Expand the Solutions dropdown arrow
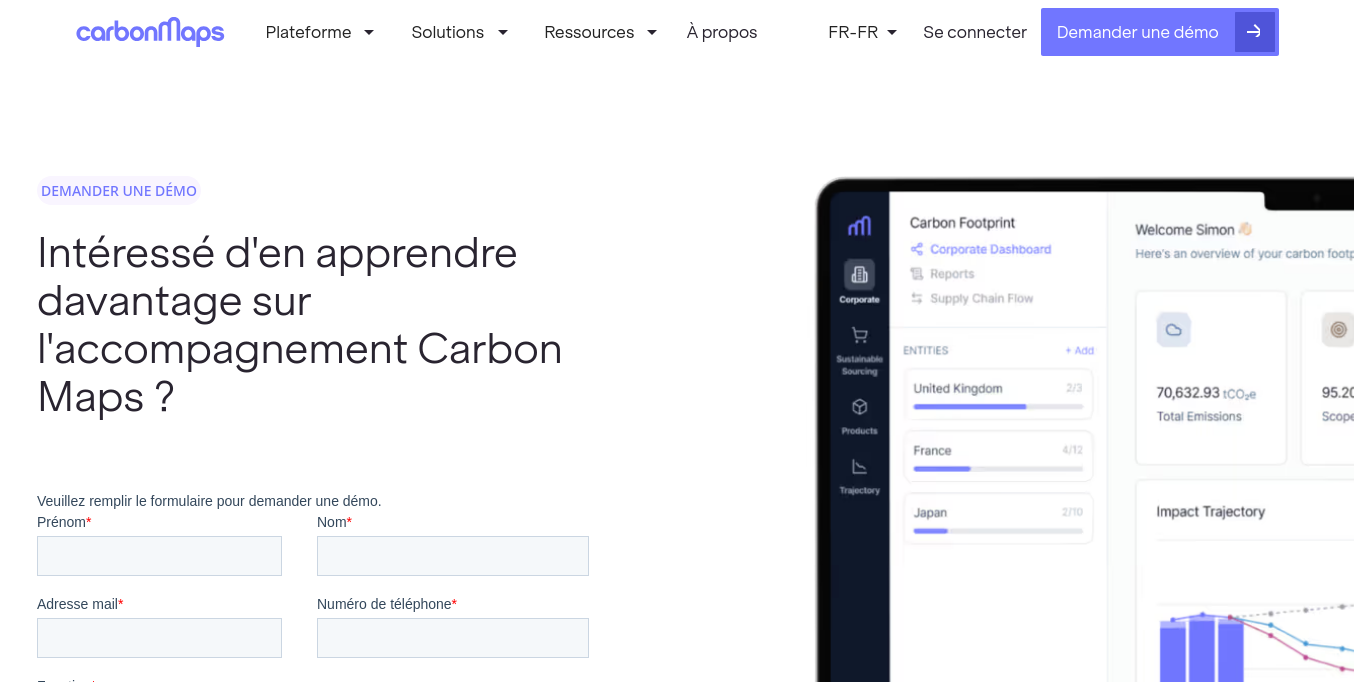The image size is (1366, 682). 502,32
